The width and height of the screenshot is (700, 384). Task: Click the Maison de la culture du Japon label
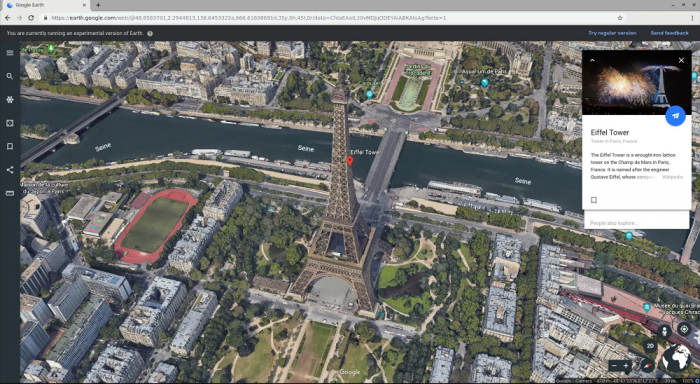click(x=45, y=188)
